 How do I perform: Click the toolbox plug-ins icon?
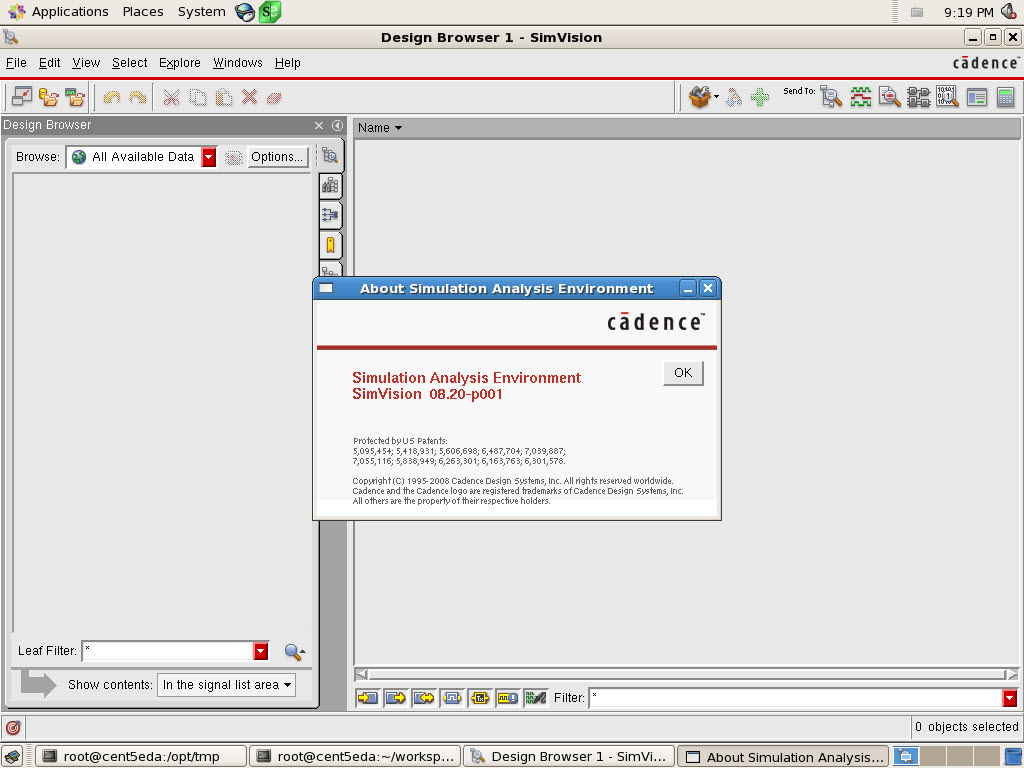click(699, 97)
